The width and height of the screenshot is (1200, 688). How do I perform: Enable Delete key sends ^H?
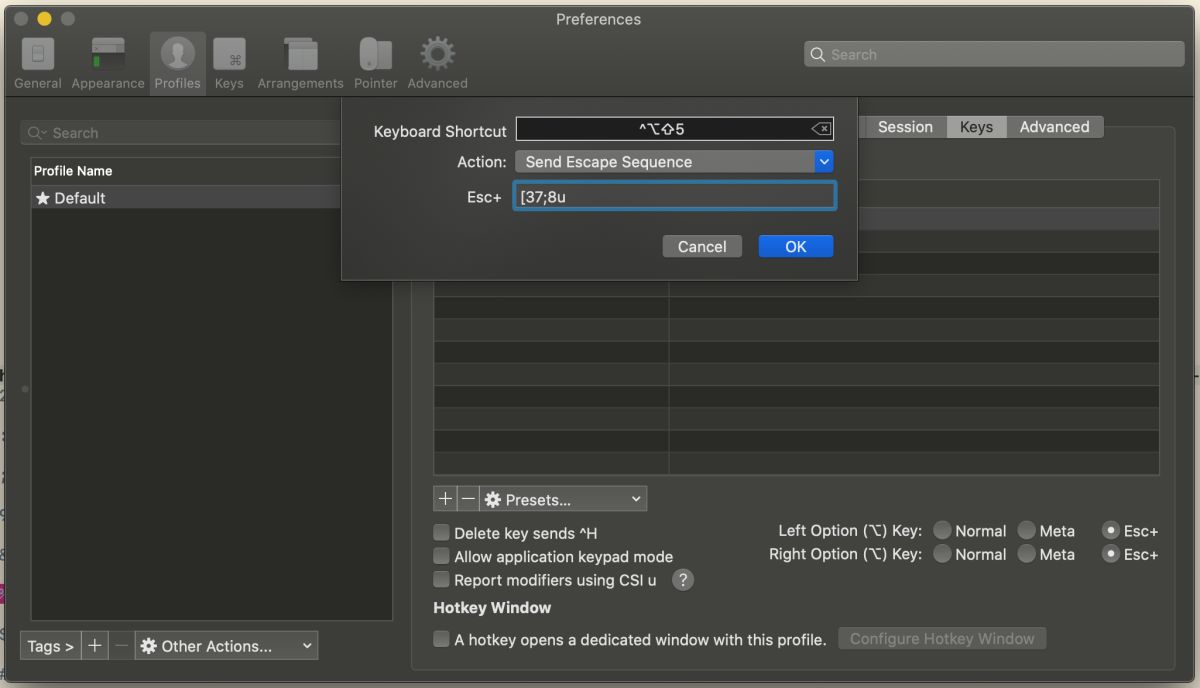click(441, 533)
